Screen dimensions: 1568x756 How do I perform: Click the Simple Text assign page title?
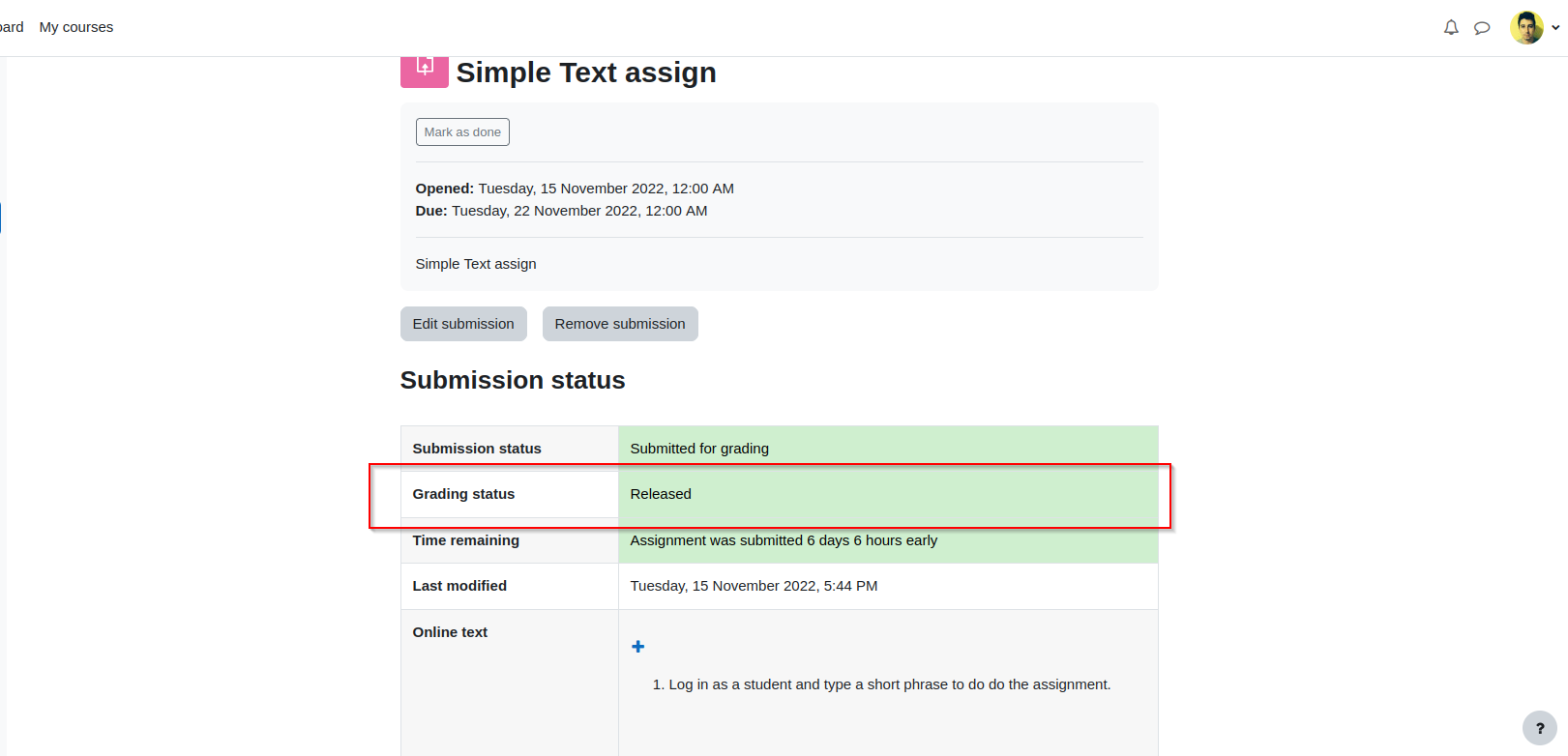click(586, 73)
